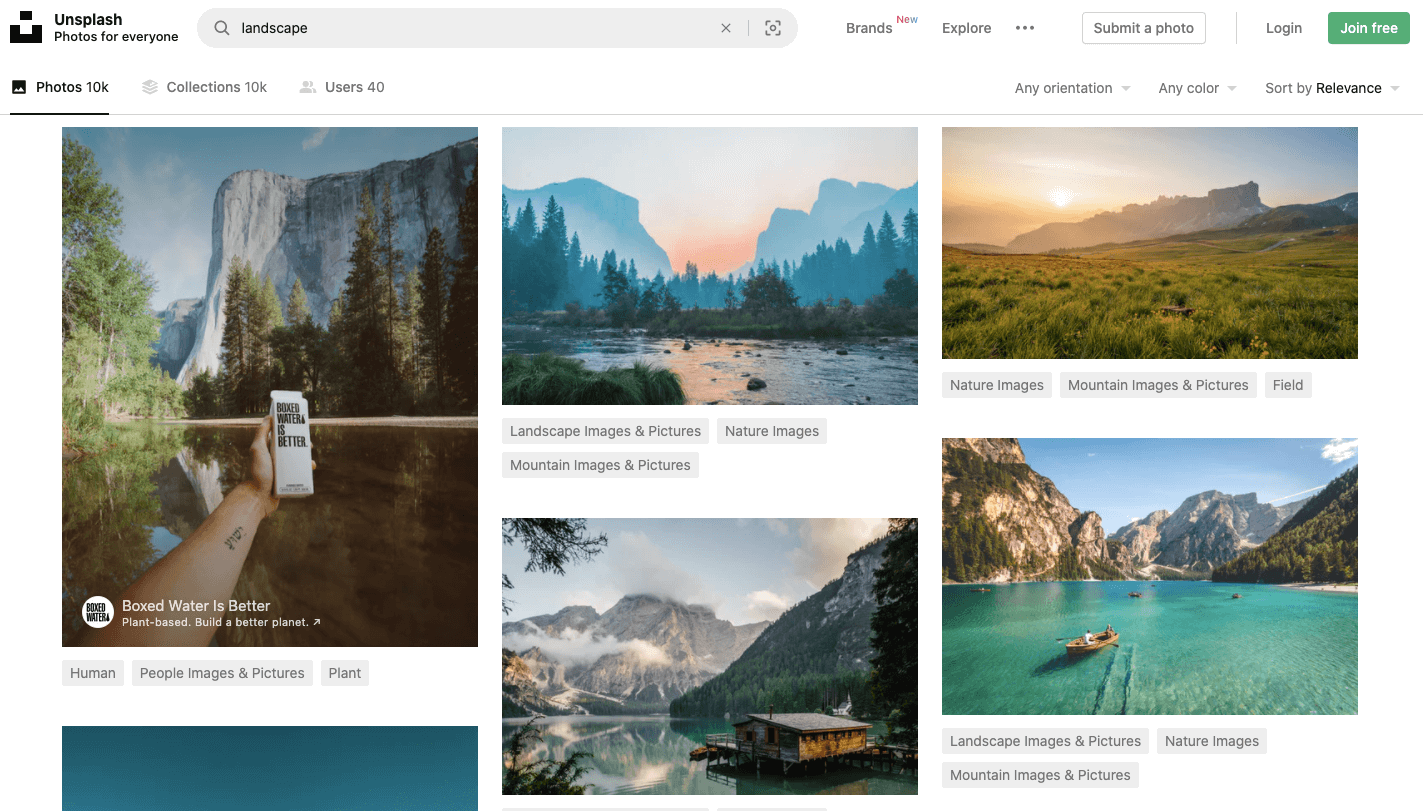Open the Brands page
Image resolution: width=1423 pixels, height=811 pixels.
(869, 28)
